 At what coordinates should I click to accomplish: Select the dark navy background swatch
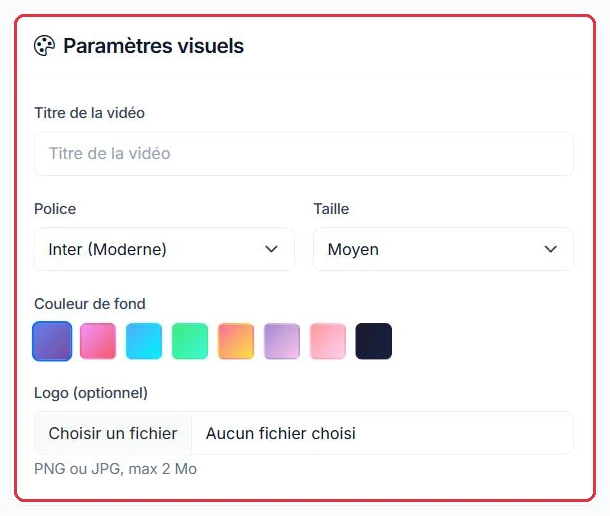click(x=373, y=341)
